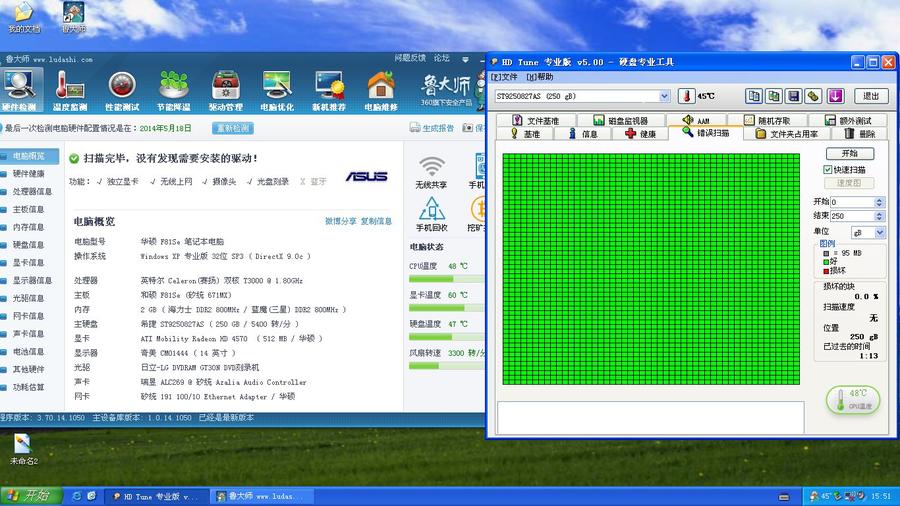Click 结束 value input field
900x506 pixels.
click(852, 216)
